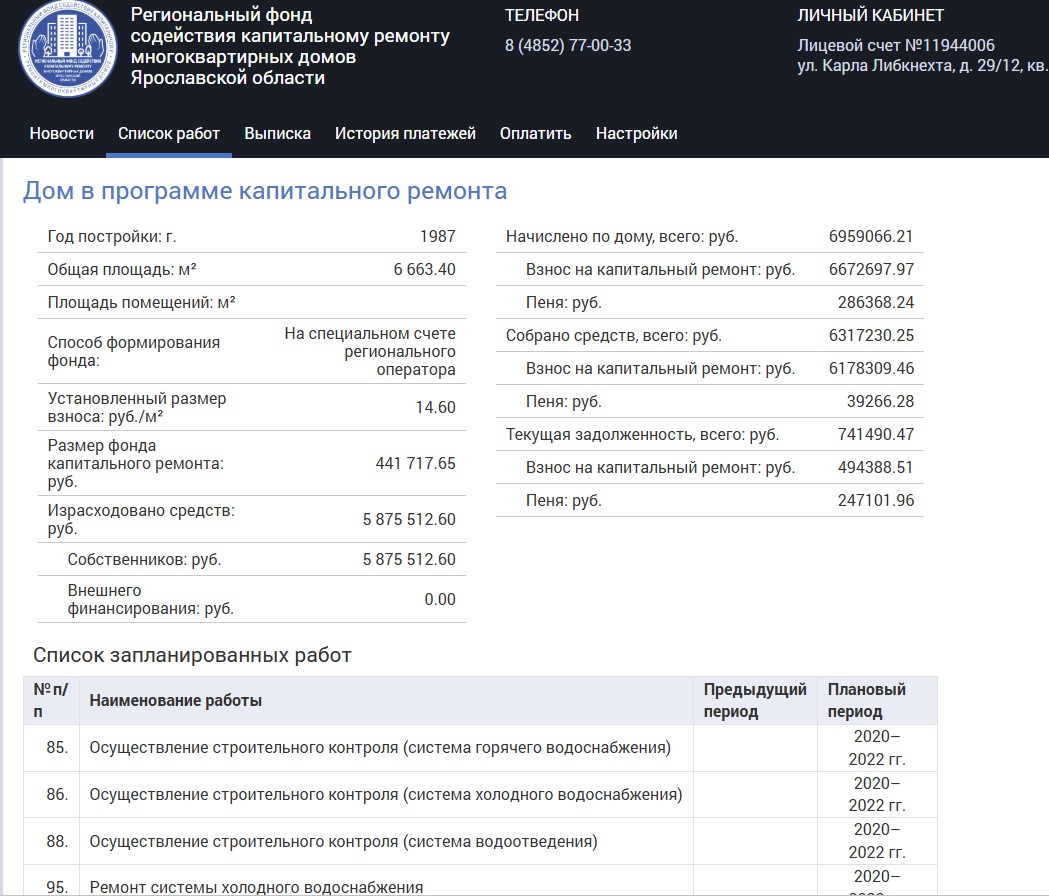Click the fund name title in header
The height and width of the screenshot is (896, 1049).
(290, 46)
